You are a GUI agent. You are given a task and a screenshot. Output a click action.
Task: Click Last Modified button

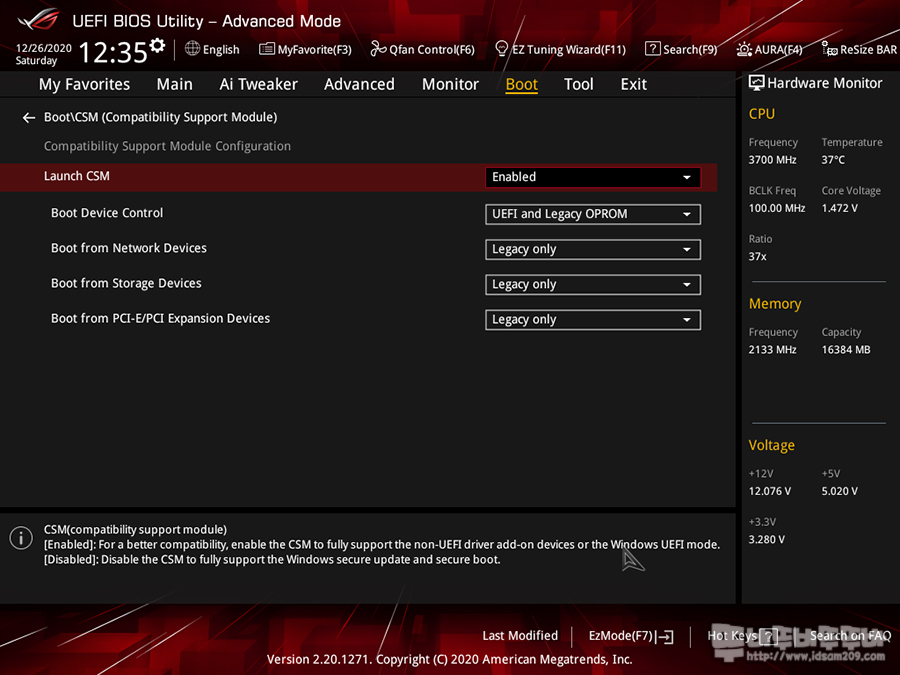click(x=520, y=636)
